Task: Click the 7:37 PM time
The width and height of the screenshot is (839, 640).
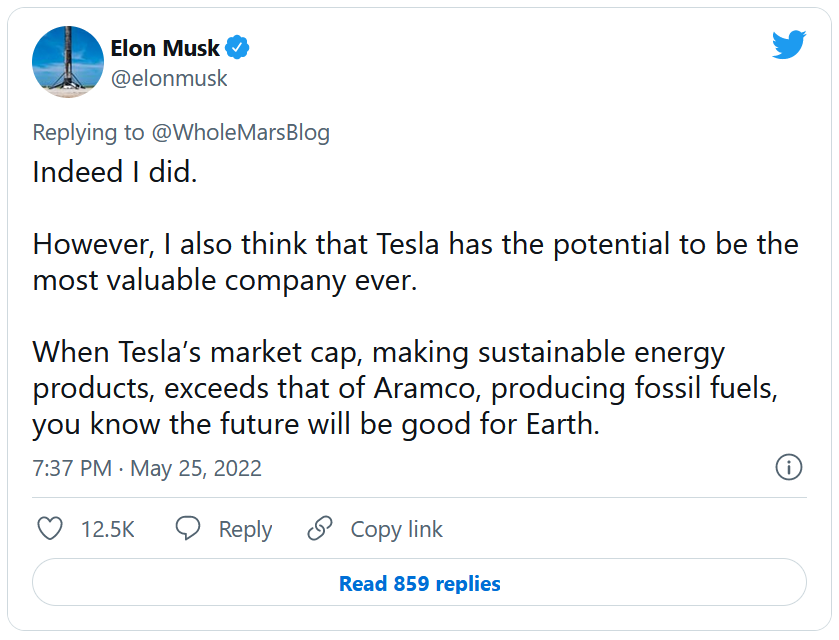Action: click(72, 468)
